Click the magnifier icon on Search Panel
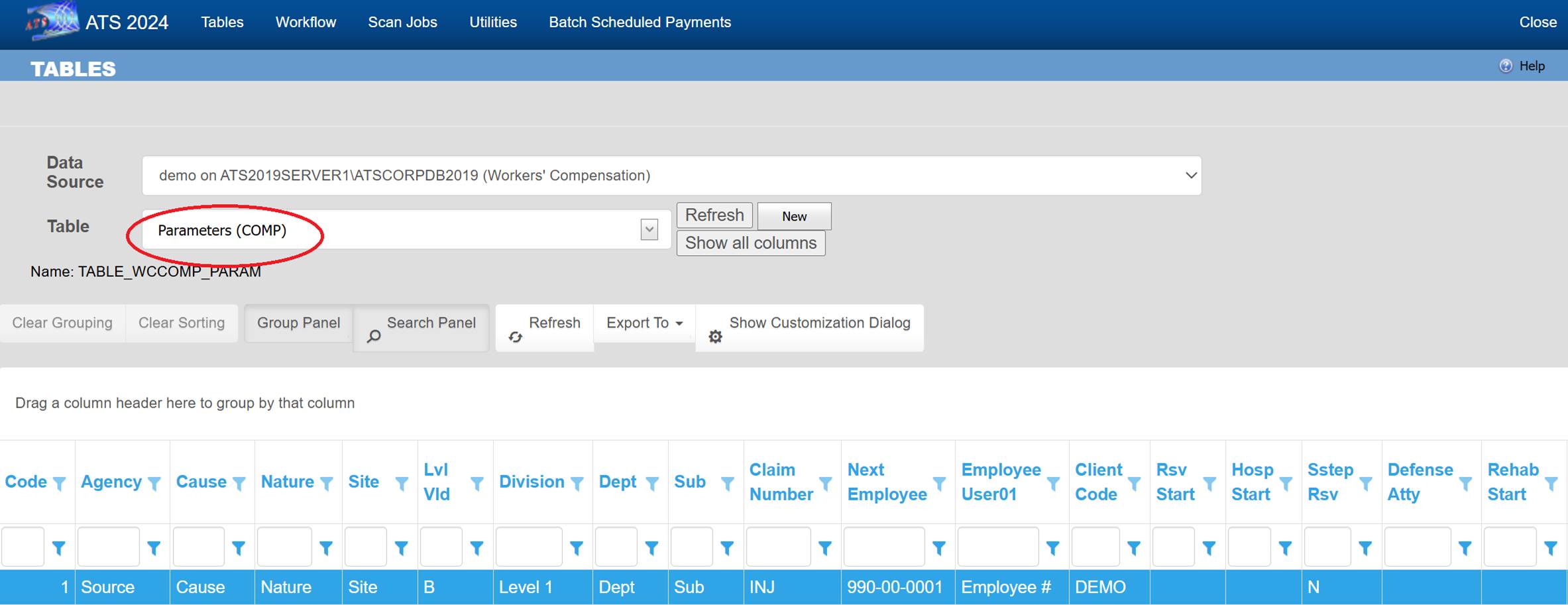 point(374,337)
